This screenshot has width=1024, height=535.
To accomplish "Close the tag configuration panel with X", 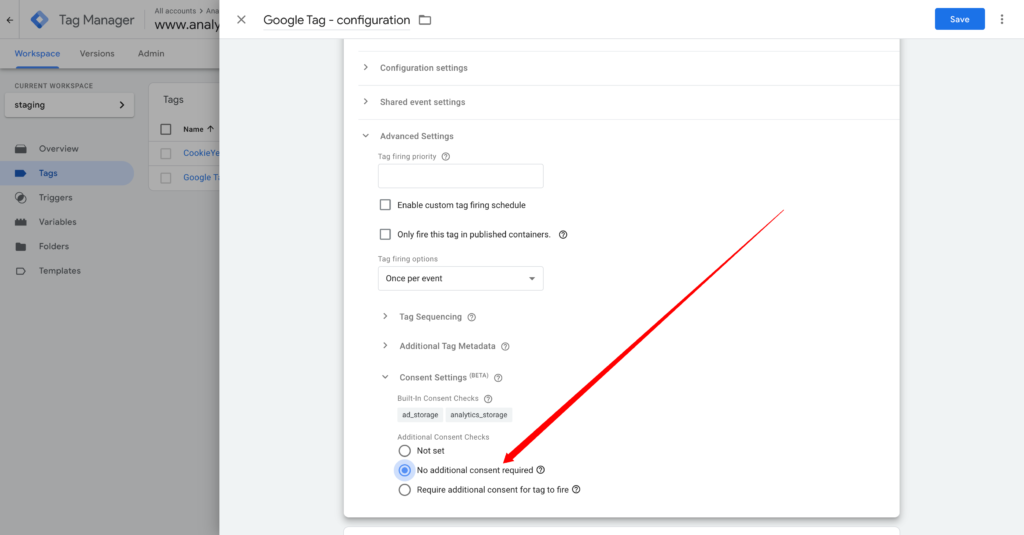I will [x=241, y=20].
